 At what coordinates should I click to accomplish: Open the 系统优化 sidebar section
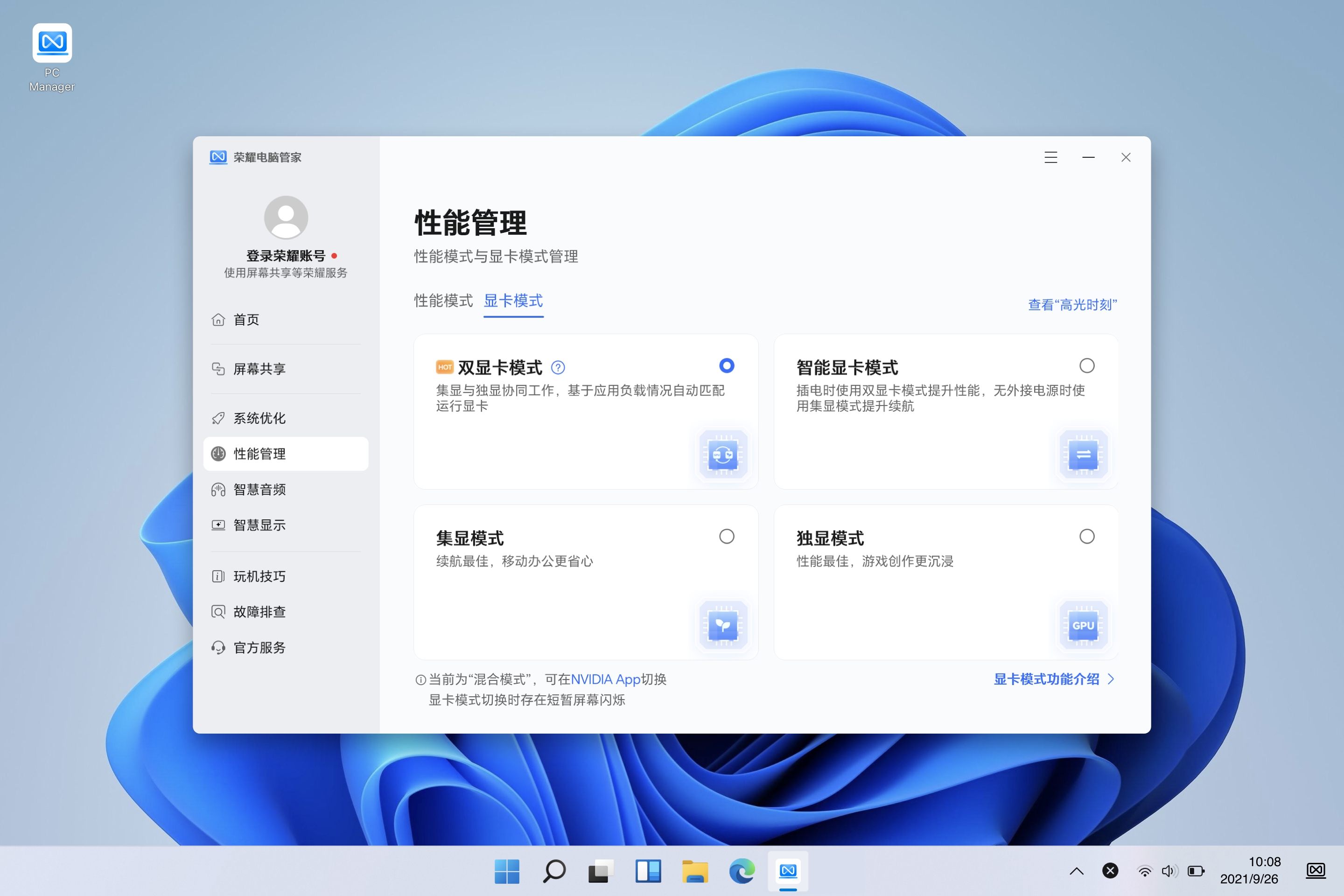(259, 418)
